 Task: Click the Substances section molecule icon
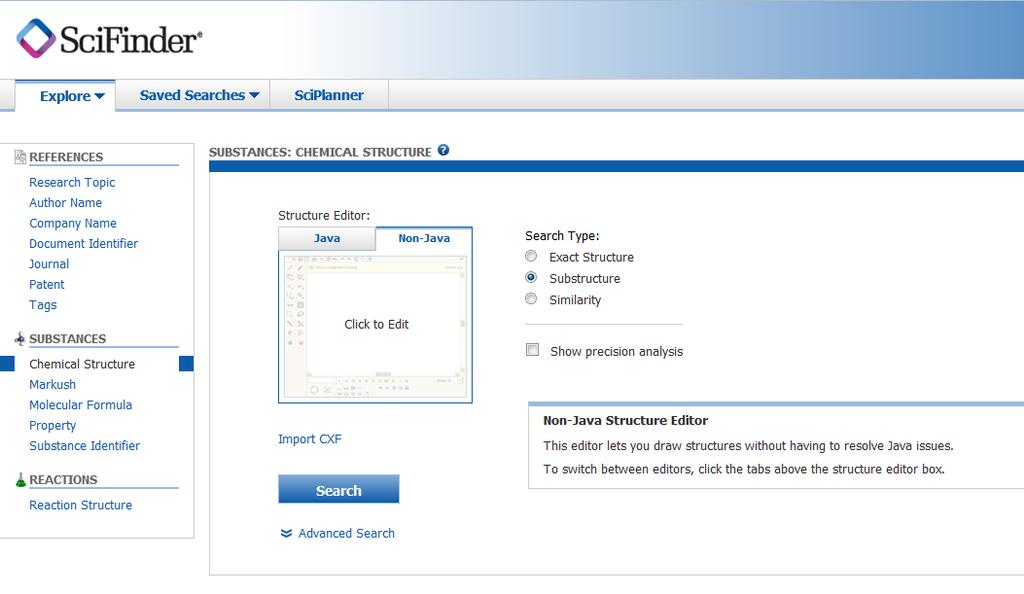(20, 339)
